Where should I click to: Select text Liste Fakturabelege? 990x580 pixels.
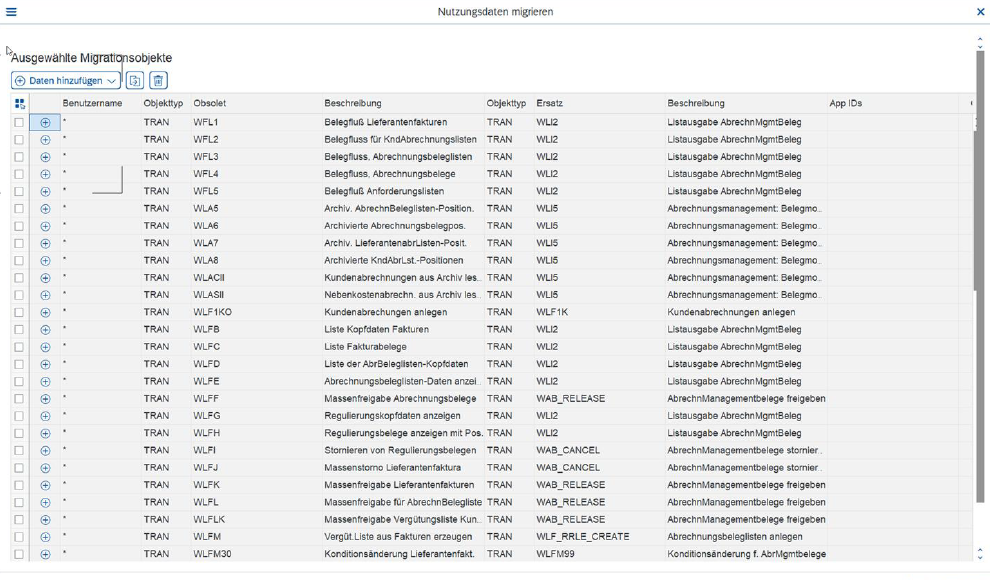tap(366, 347)
